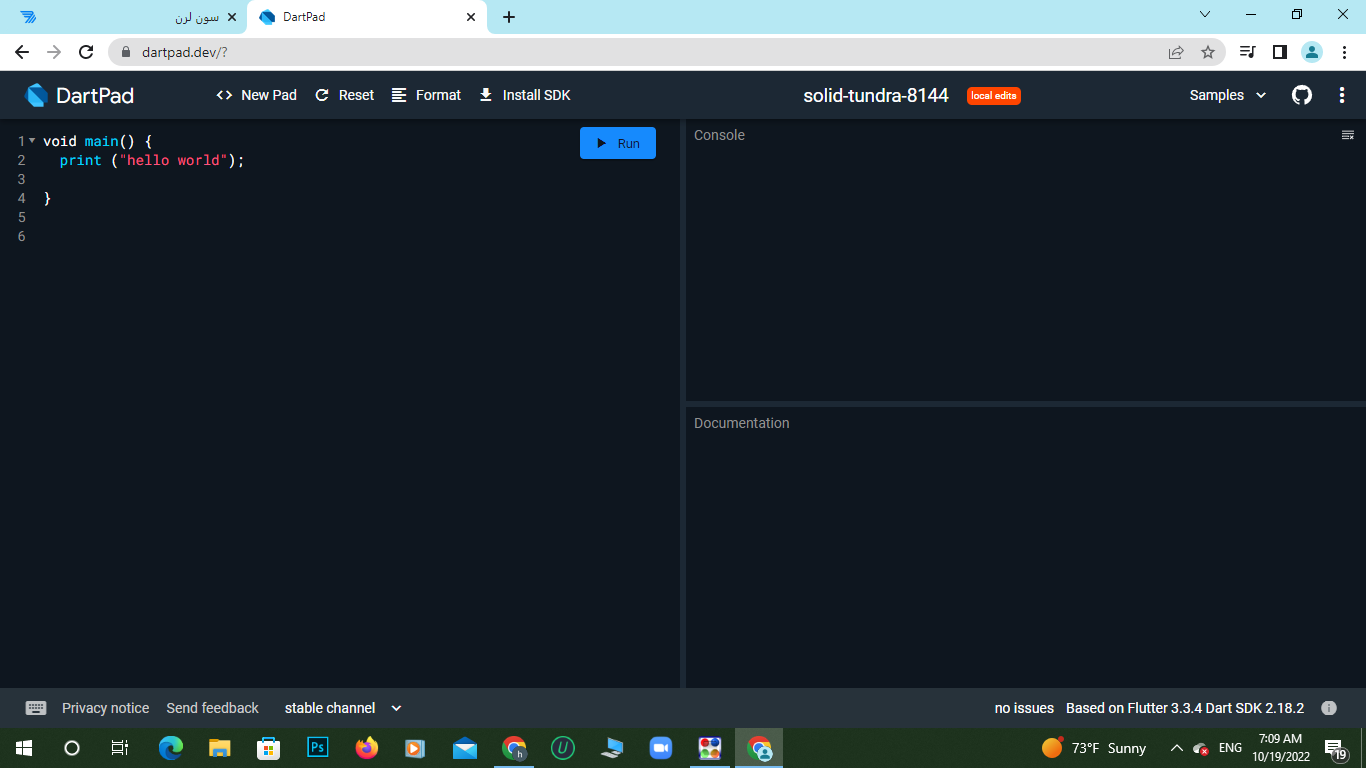Screen dimensions: 1366x768
Task: Select the DartPad browser tab
Action: coord(367,17)
